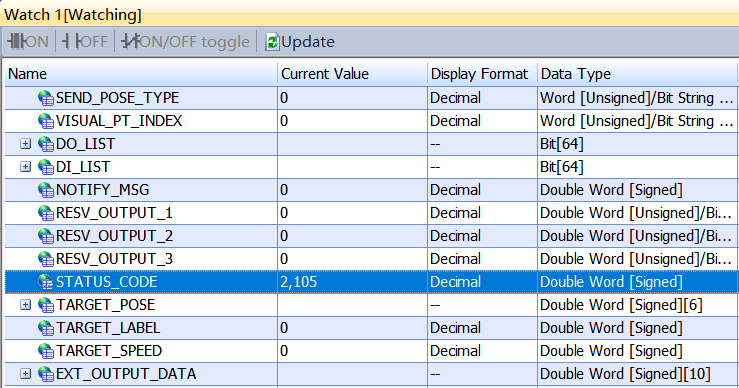Click the OFF contact toolbar button

(85, 41)
